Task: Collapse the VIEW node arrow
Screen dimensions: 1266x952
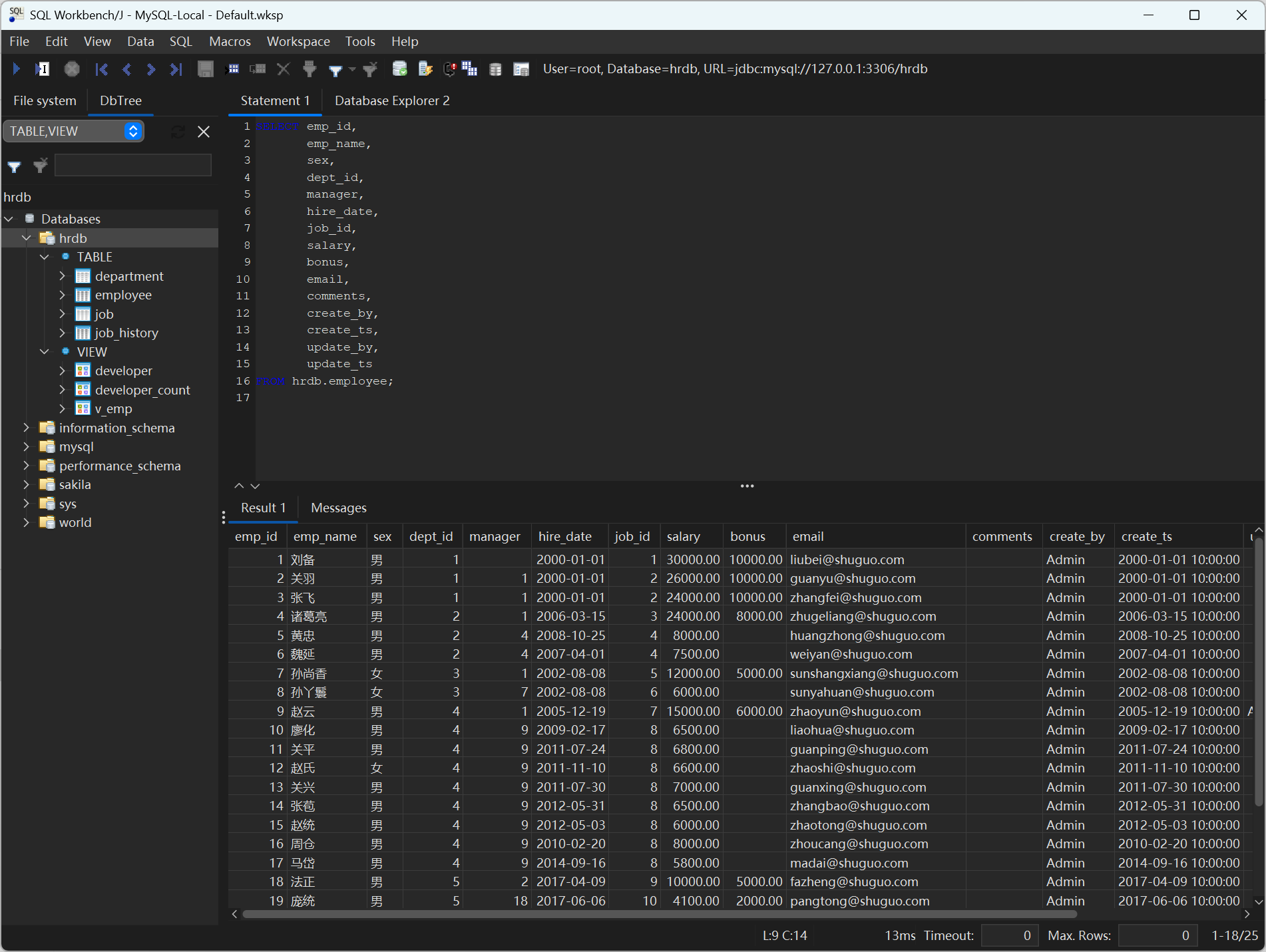Action: pos(45,351)
